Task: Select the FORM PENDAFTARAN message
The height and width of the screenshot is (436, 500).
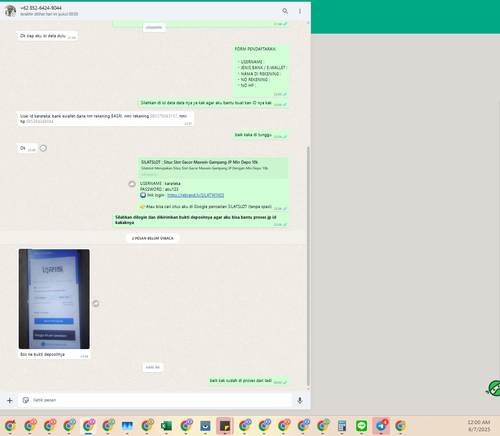Action: (x=261, y=71)
